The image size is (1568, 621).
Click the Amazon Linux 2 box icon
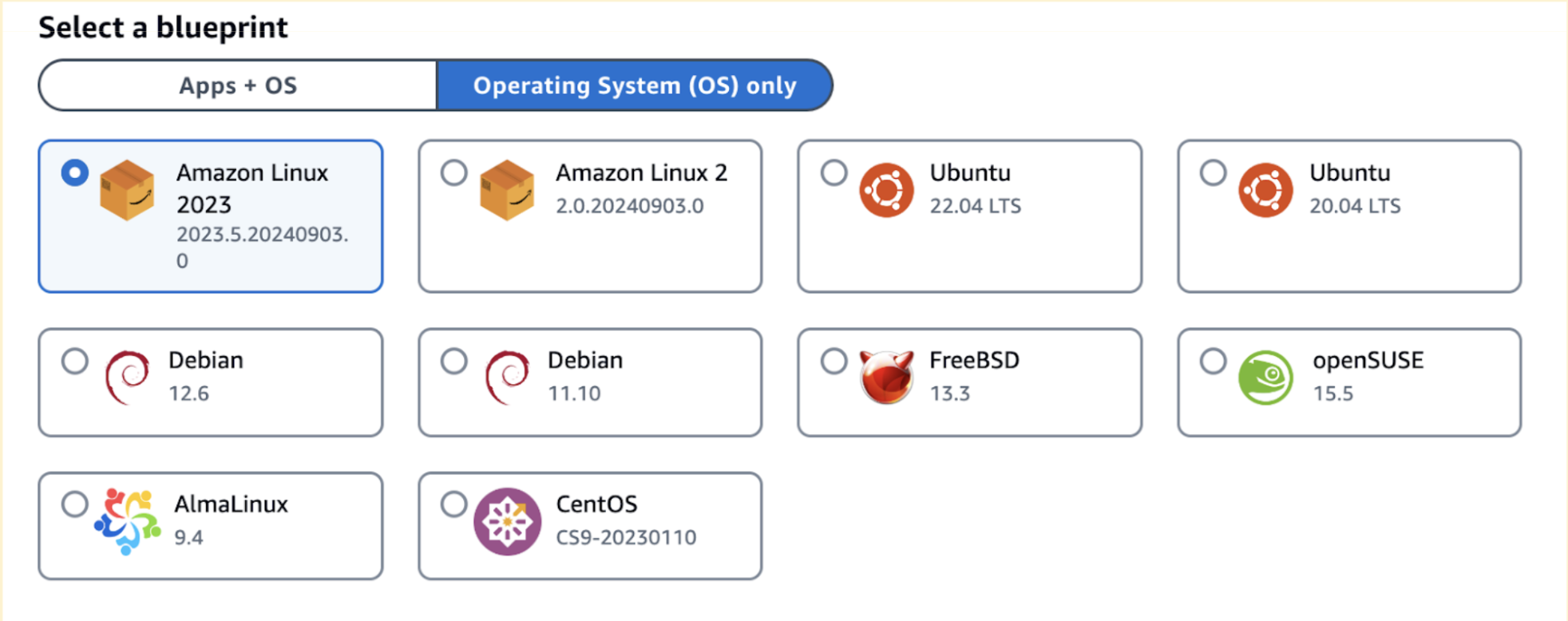[x=507, y=190]
